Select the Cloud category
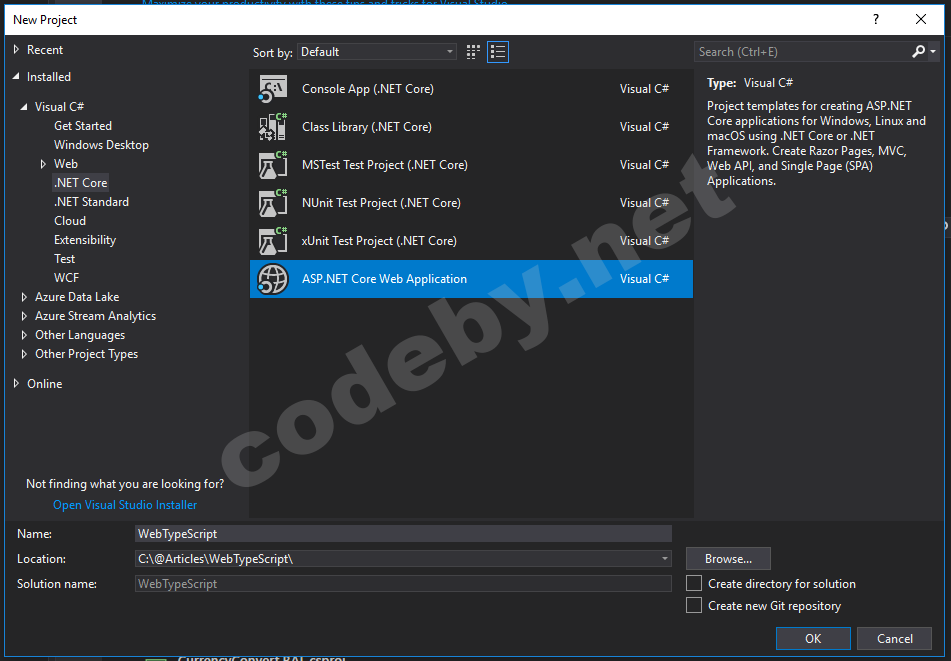Image resolution: width=951 pixels, height=661 pixels. coord(70,221)
